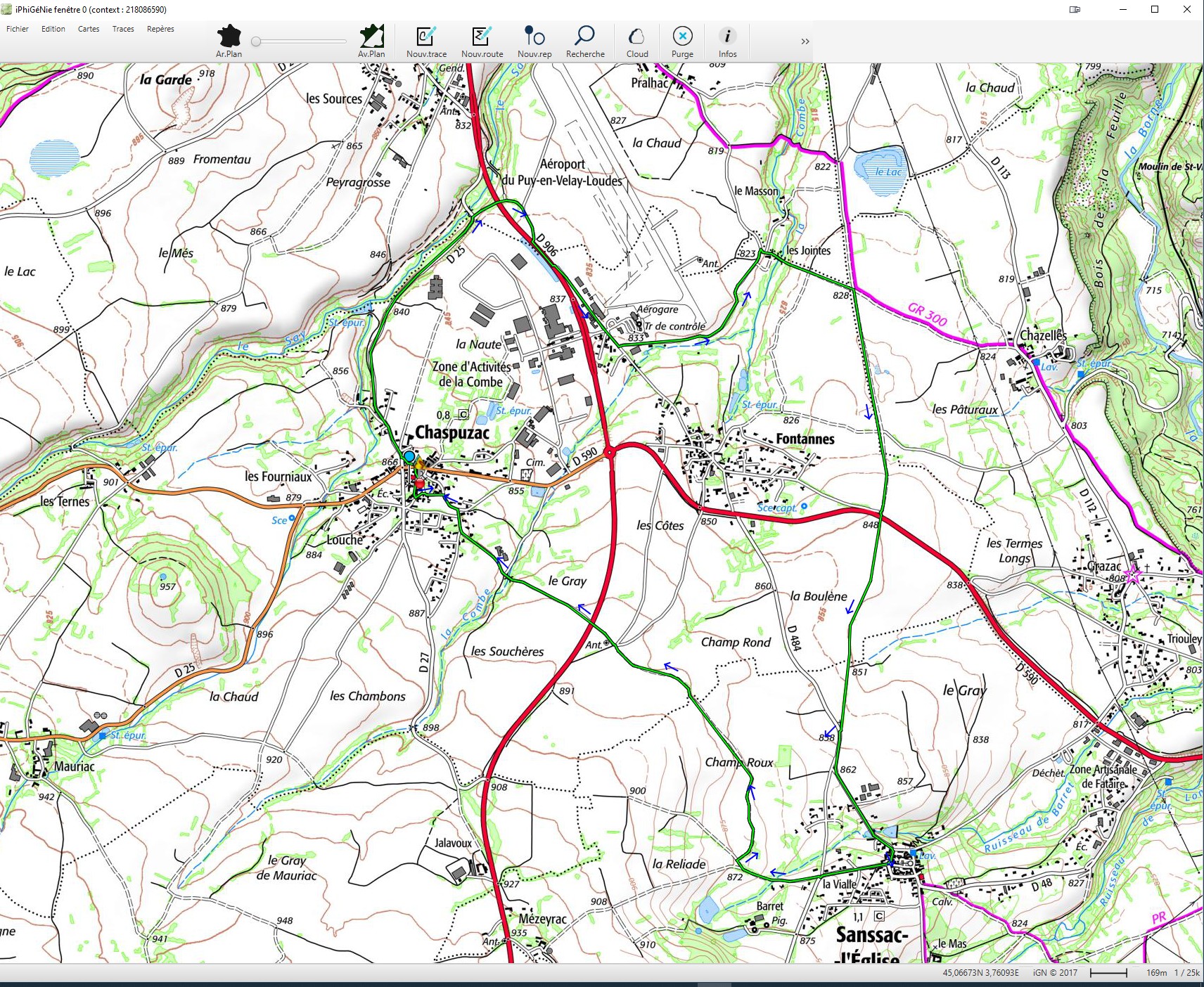Open the Cloud tool
Screen dimensions: 1204x987
pyautogui.click(x=636, y=37)
